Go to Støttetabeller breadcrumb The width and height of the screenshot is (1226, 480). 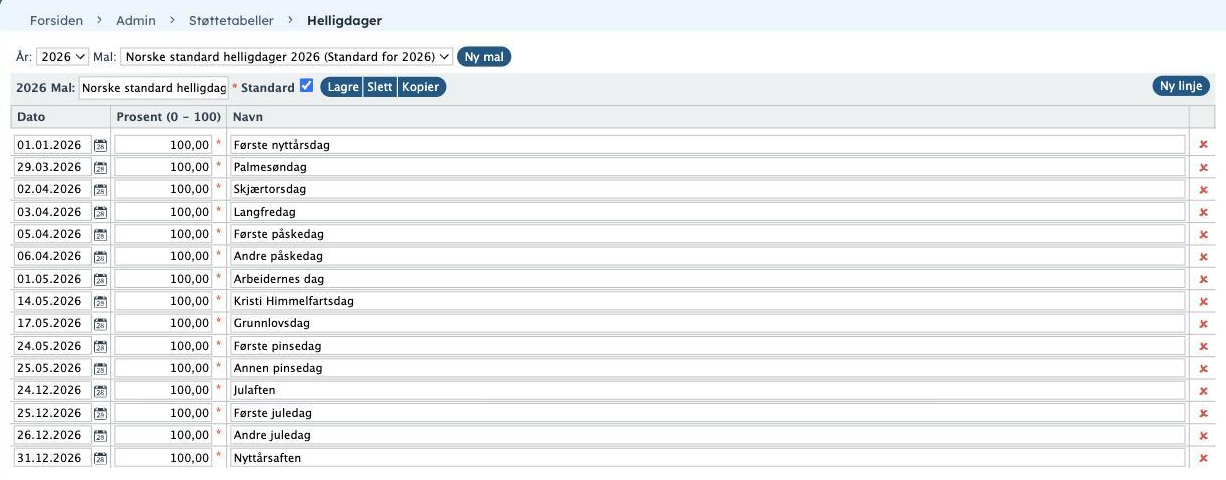[x=229, y=20]
